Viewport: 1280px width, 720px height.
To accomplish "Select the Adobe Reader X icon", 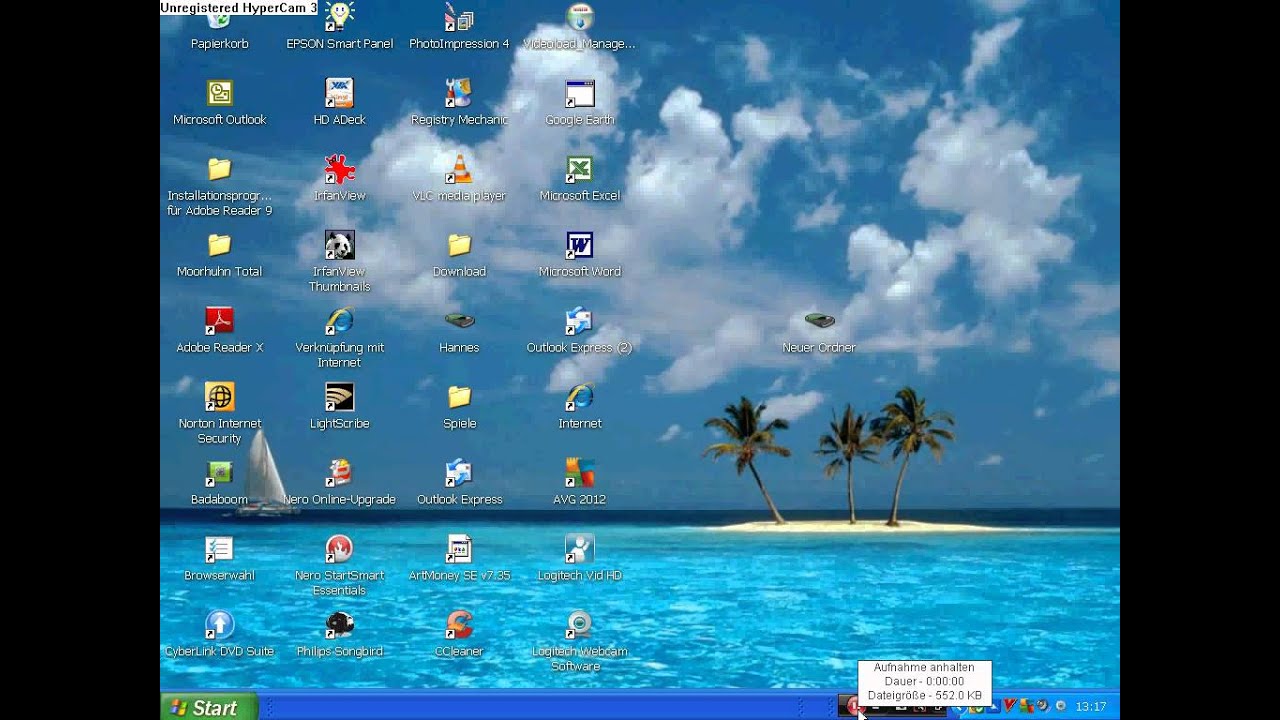I will point(219,321).
